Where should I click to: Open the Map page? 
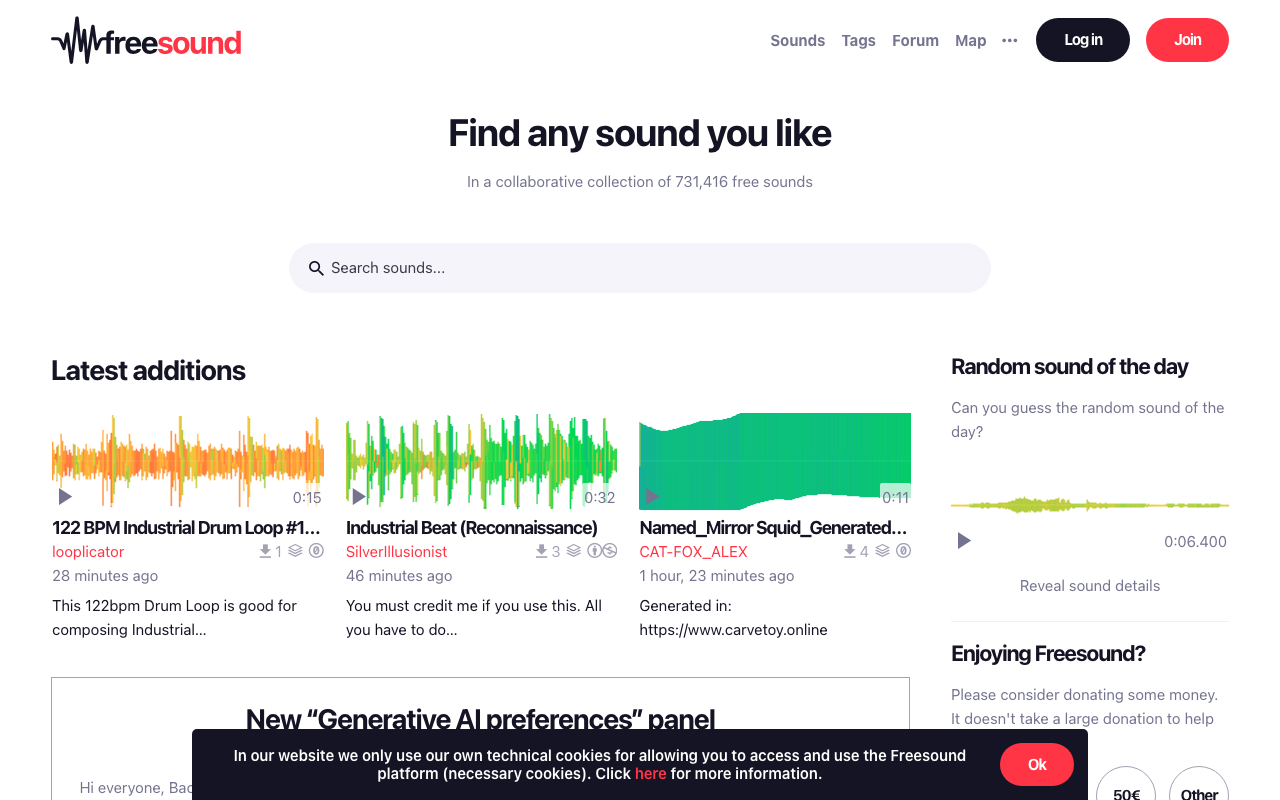[x=971, y=40]
